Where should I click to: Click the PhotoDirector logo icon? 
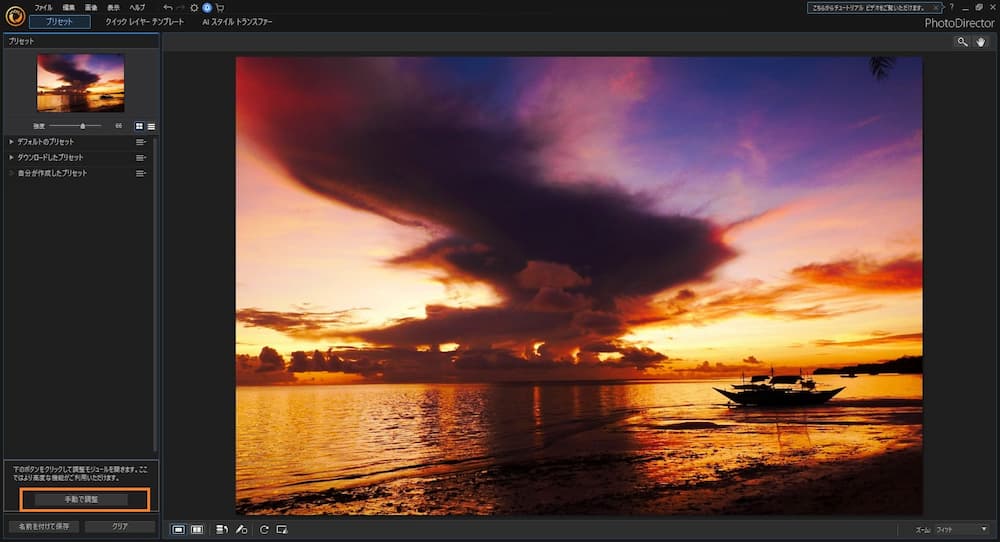point(15,15)
